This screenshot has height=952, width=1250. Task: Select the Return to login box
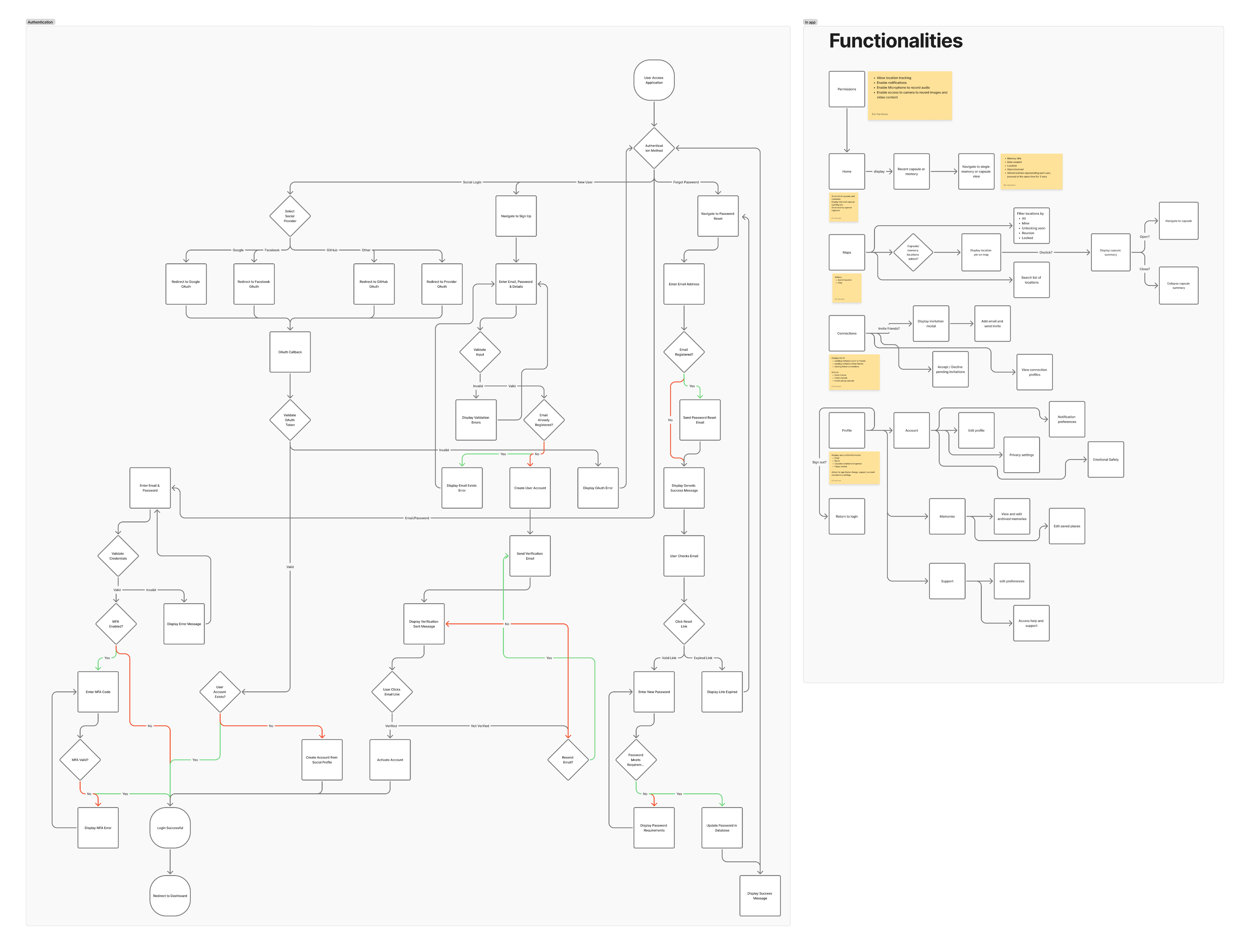point(847,516)
